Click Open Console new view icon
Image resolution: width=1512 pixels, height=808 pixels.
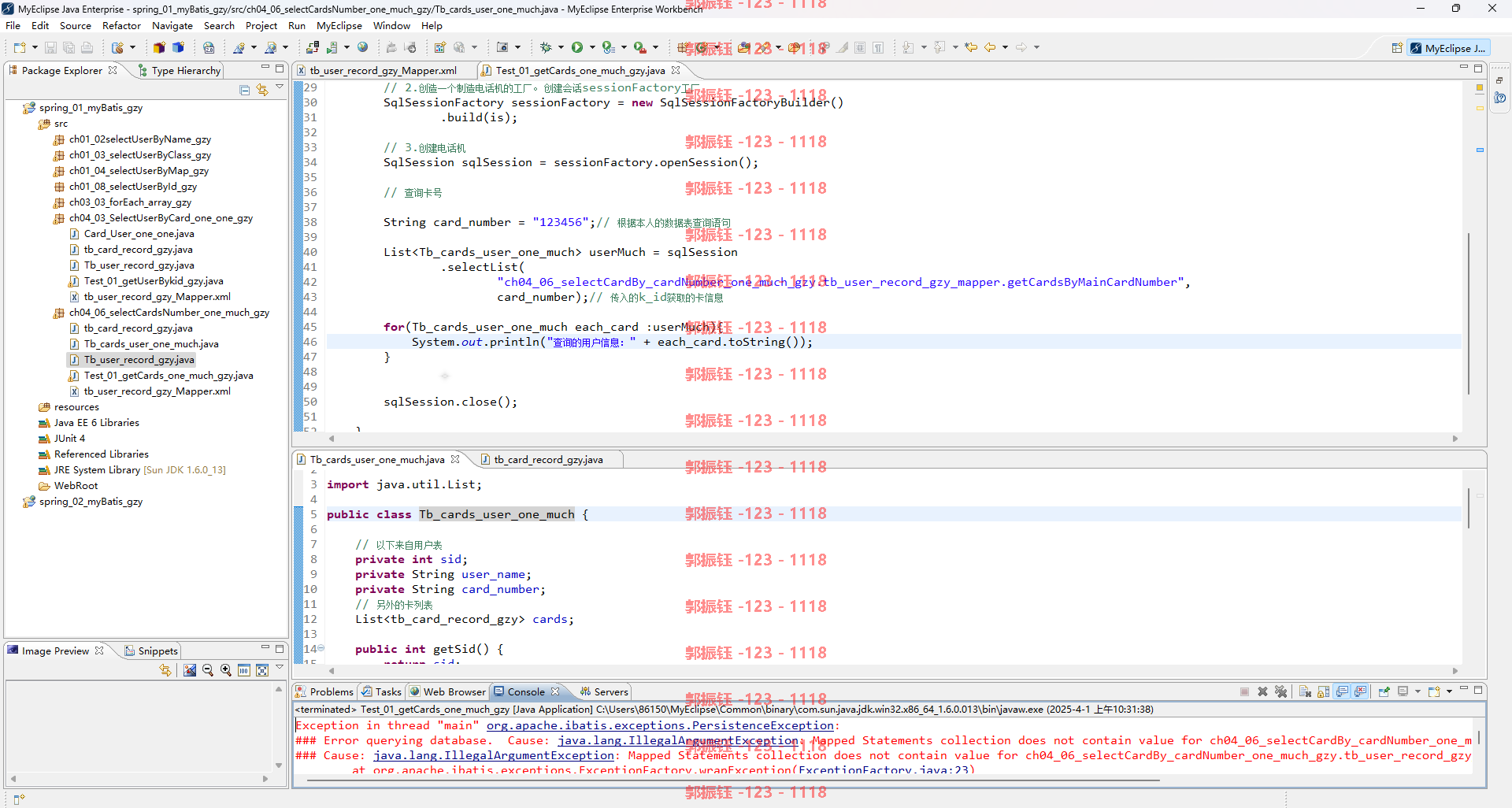point(1434,691)
